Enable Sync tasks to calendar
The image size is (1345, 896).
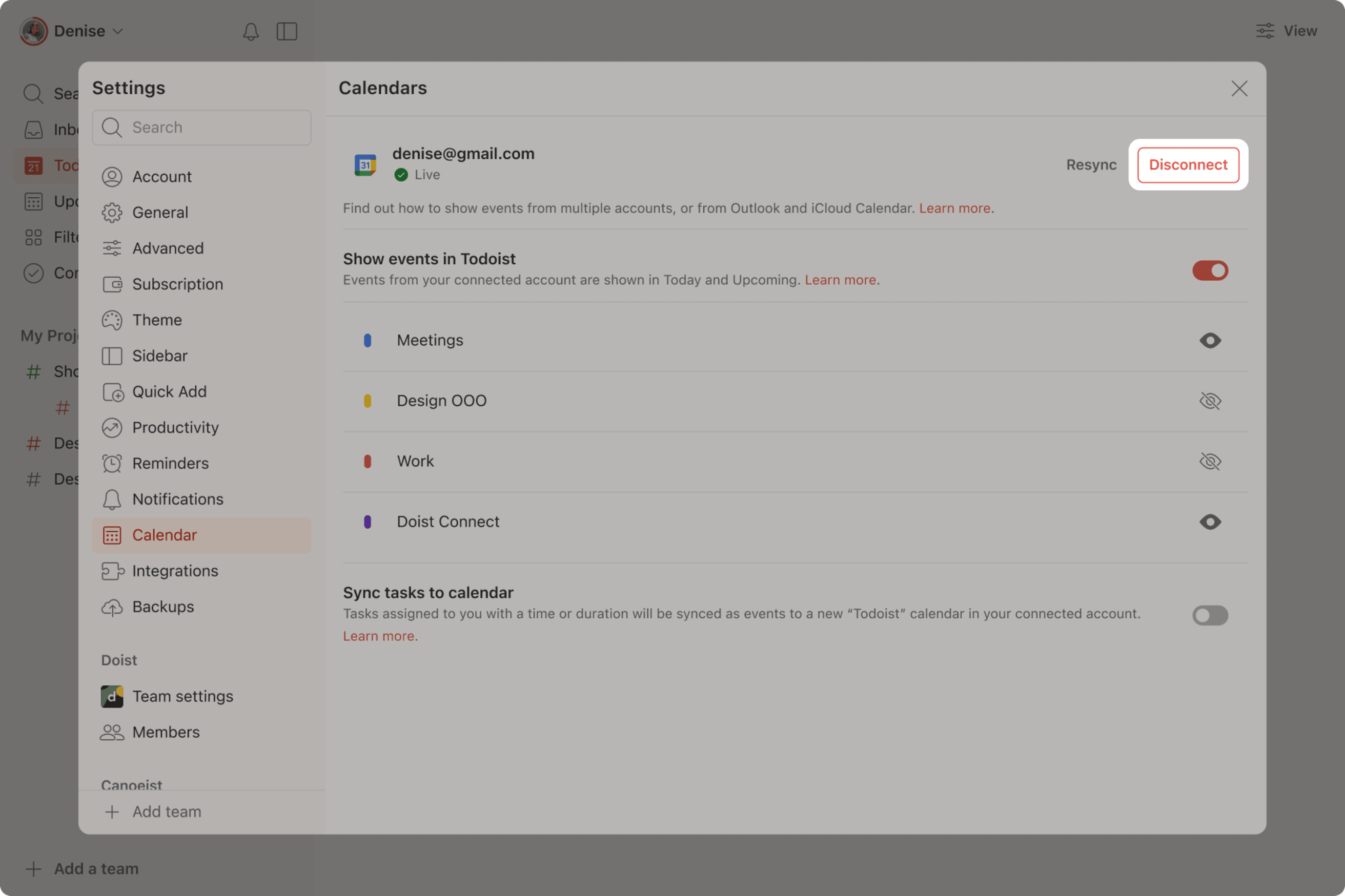click(x=1210, y=615)
